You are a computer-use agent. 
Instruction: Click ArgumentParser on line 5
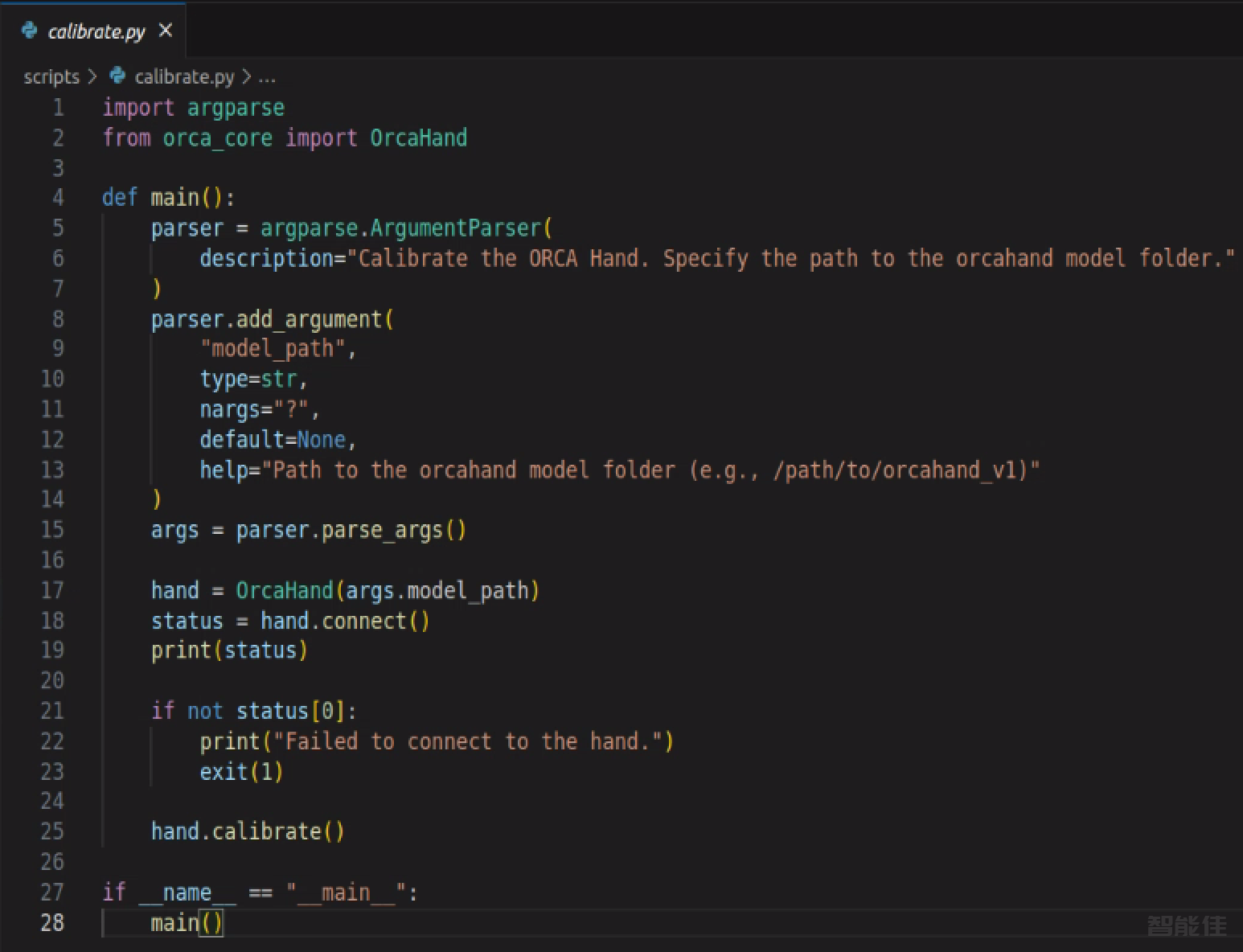[455, 228]
